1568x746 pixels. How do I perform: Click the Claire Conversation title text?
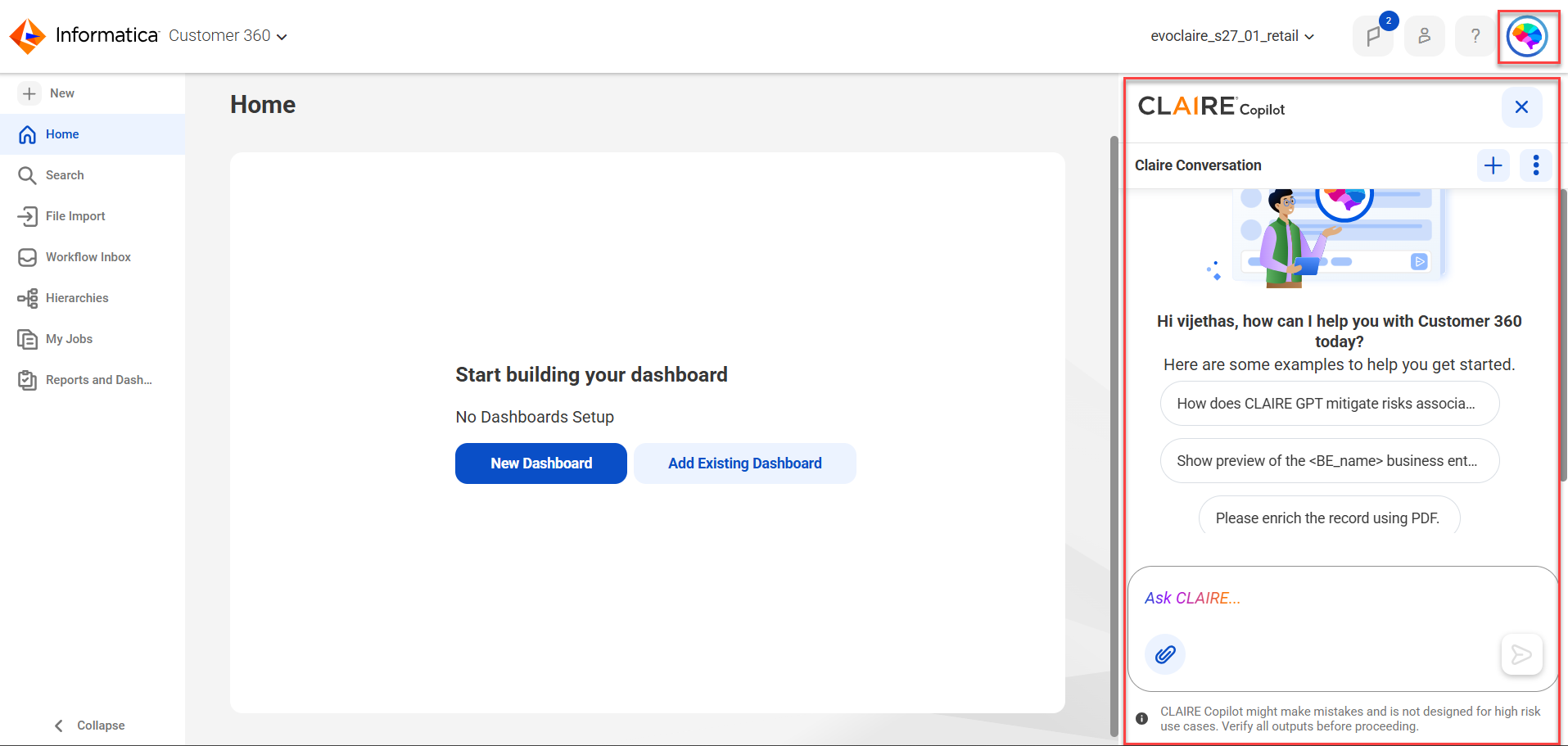click(x=1198, y=165)
